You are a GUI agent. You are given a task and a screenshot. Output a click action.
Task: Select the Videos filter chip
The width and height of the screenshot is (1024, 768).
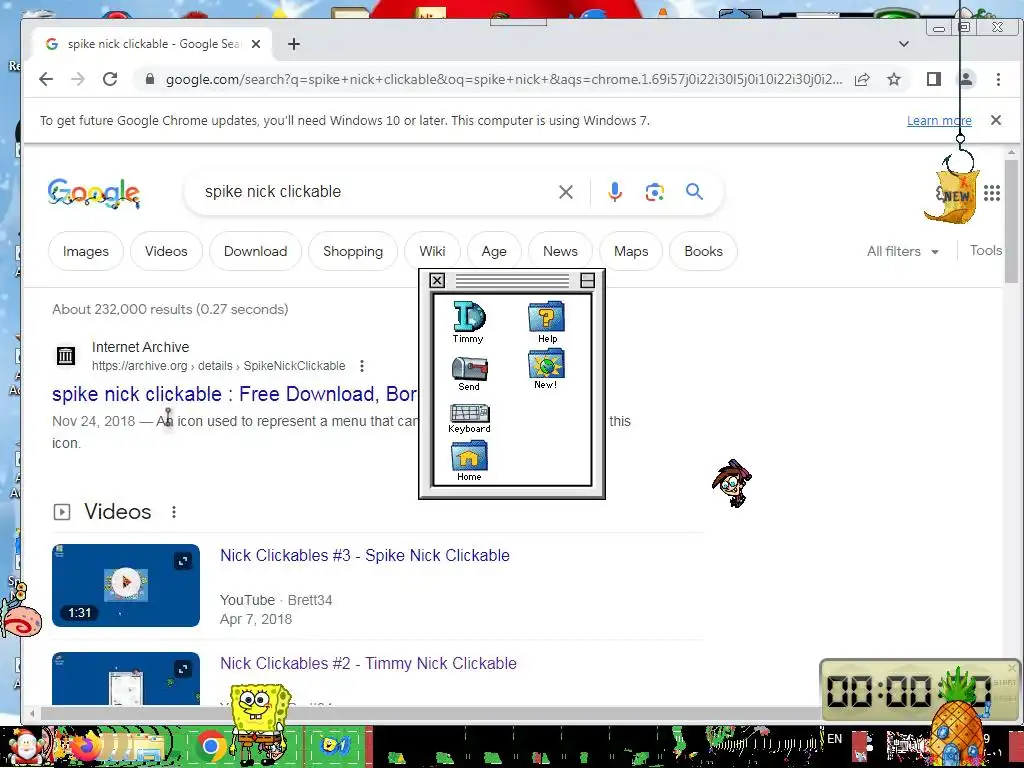[166, 251]
